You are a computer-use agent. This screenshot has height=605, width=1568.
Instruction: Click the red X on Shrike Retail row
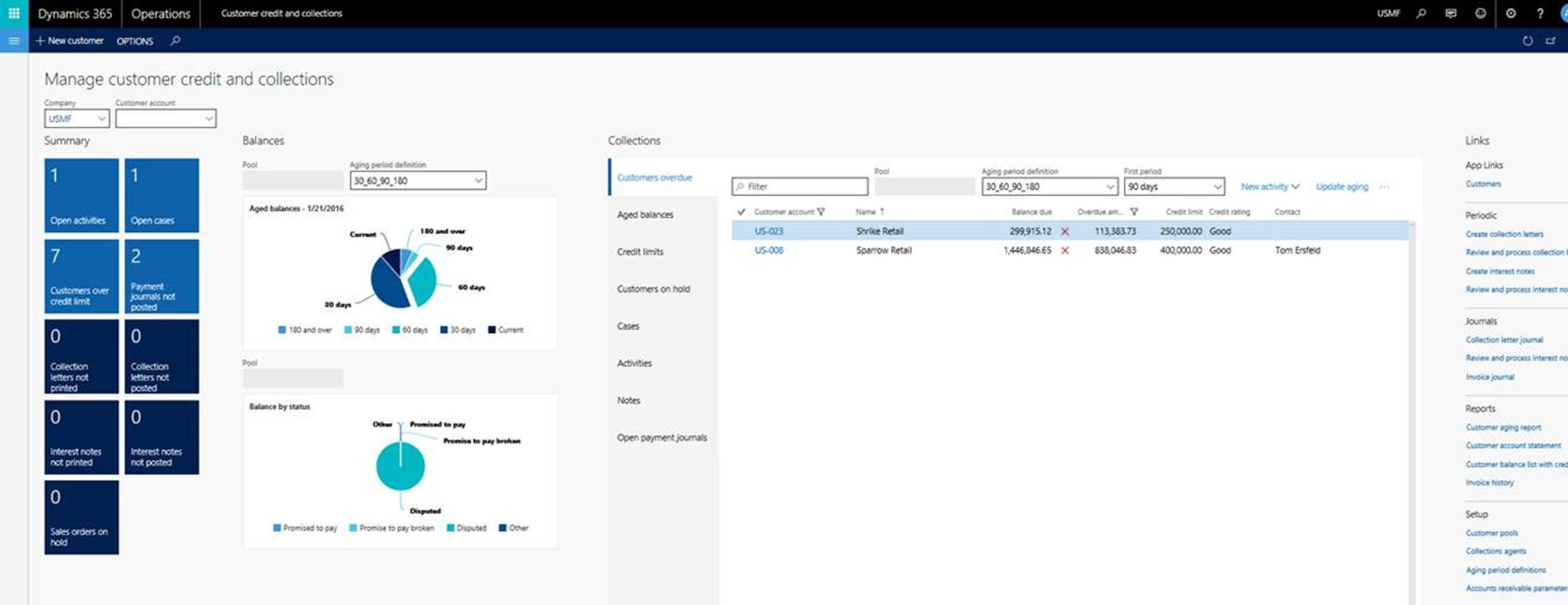(1065, 231)
